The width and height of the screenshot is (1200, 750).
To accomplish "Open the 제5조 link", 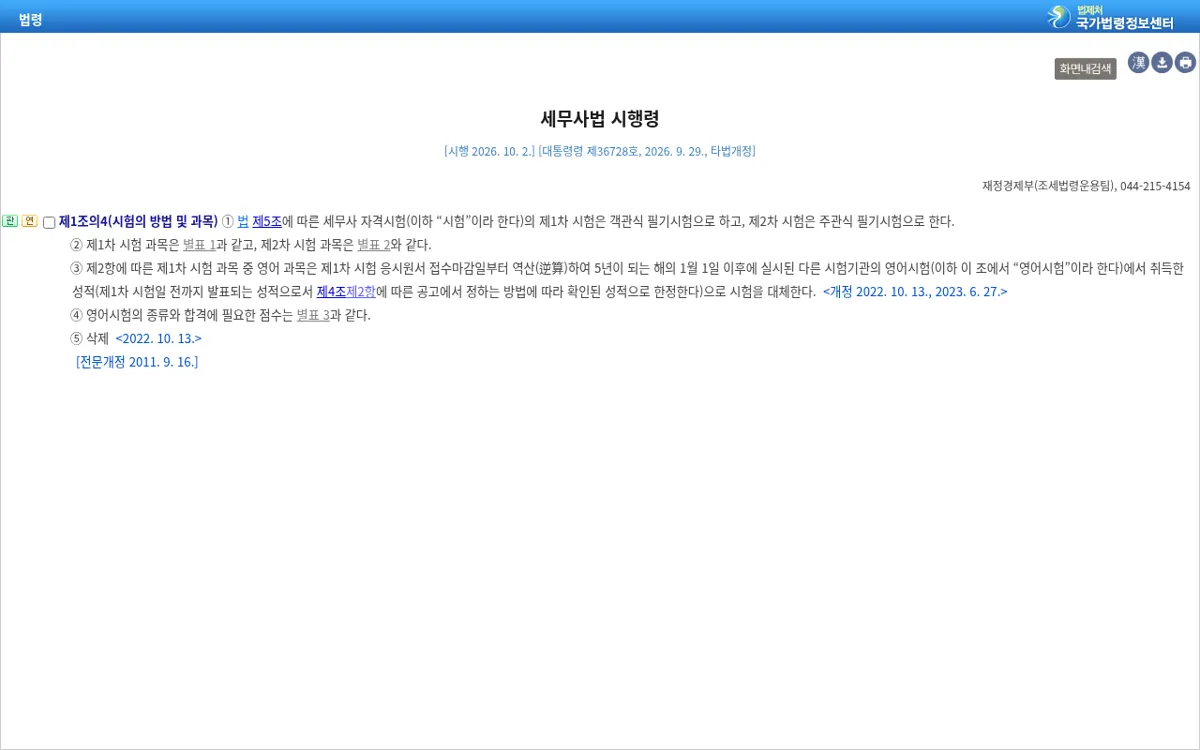I will (x=267, y=221).
